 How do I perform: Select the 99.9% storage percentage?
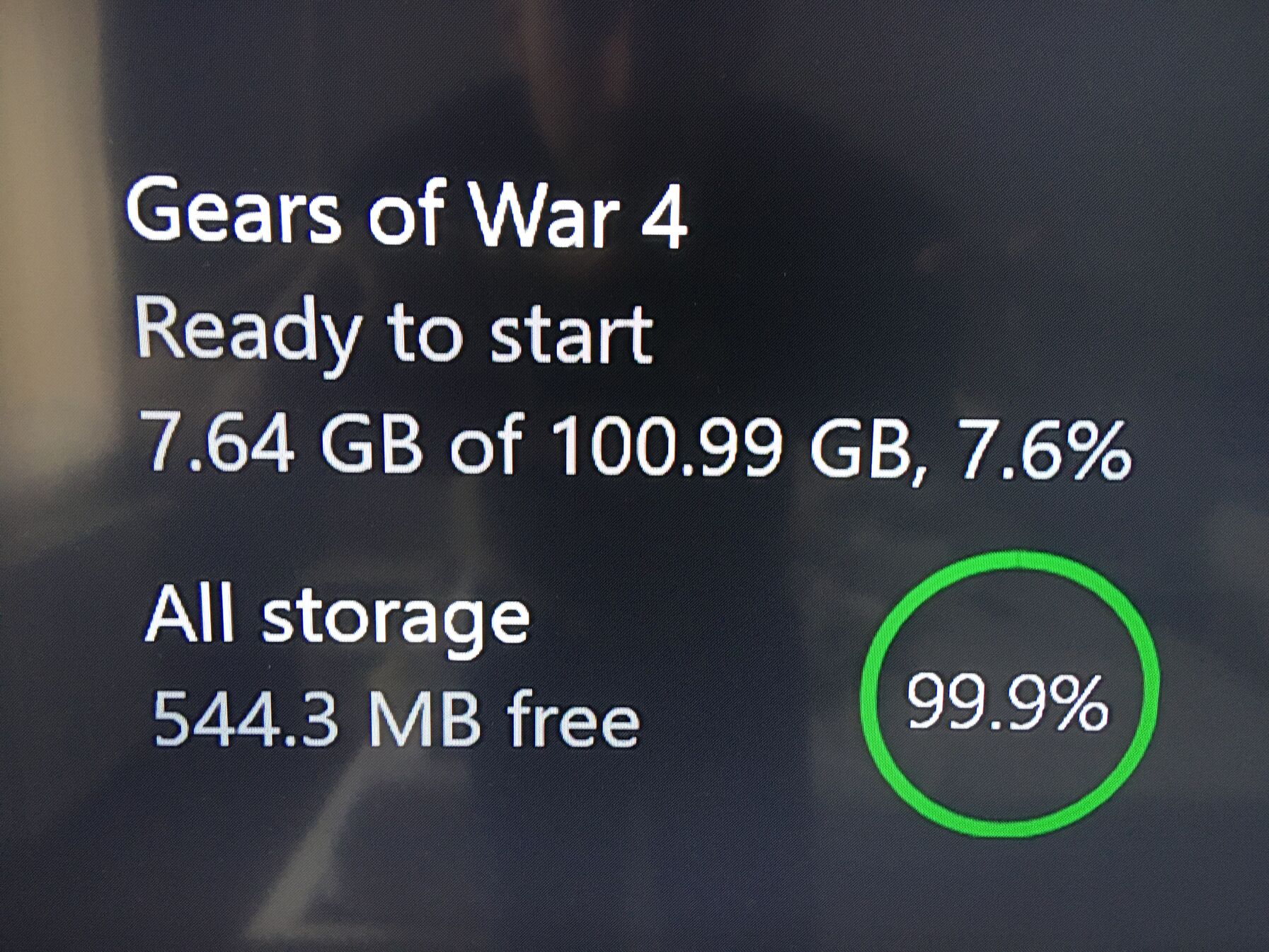pyautogui.click(x=1007, y=703)
